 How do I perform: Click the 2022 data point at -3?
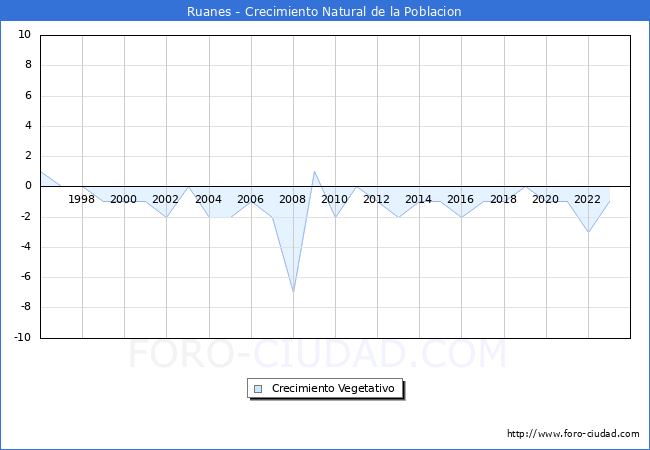coord(588,232)
